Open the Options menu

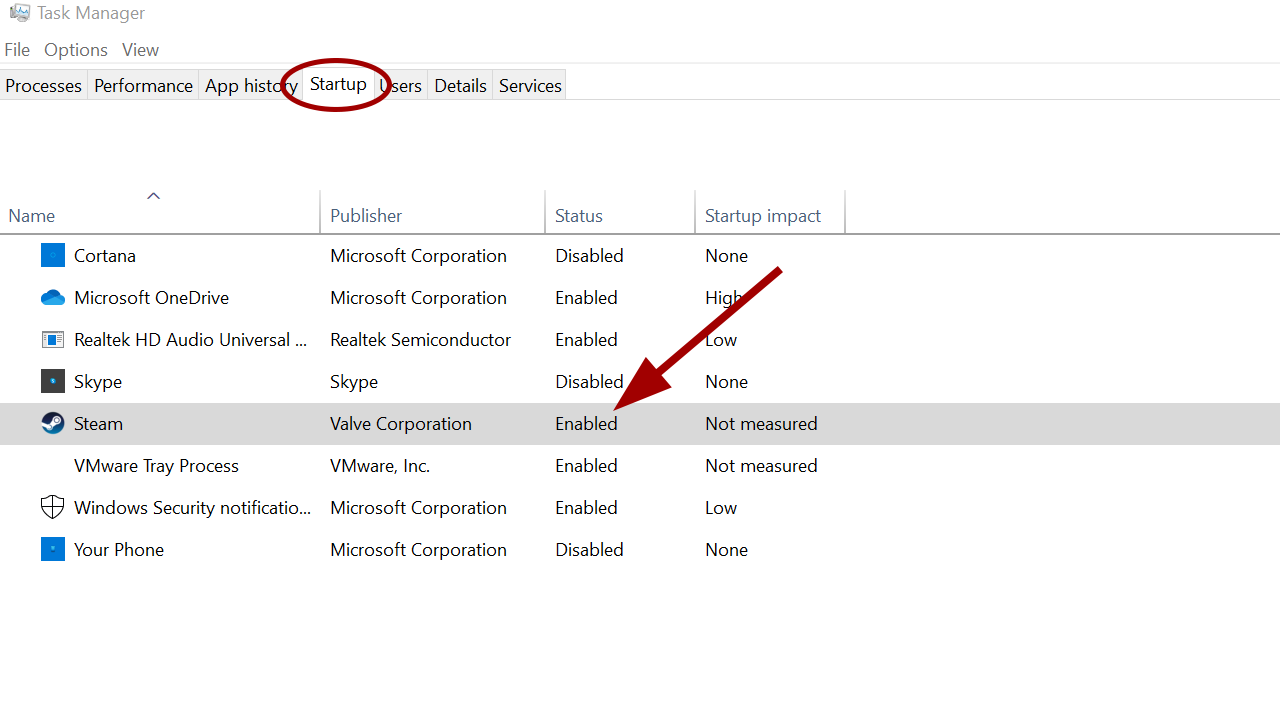point(76,50)
